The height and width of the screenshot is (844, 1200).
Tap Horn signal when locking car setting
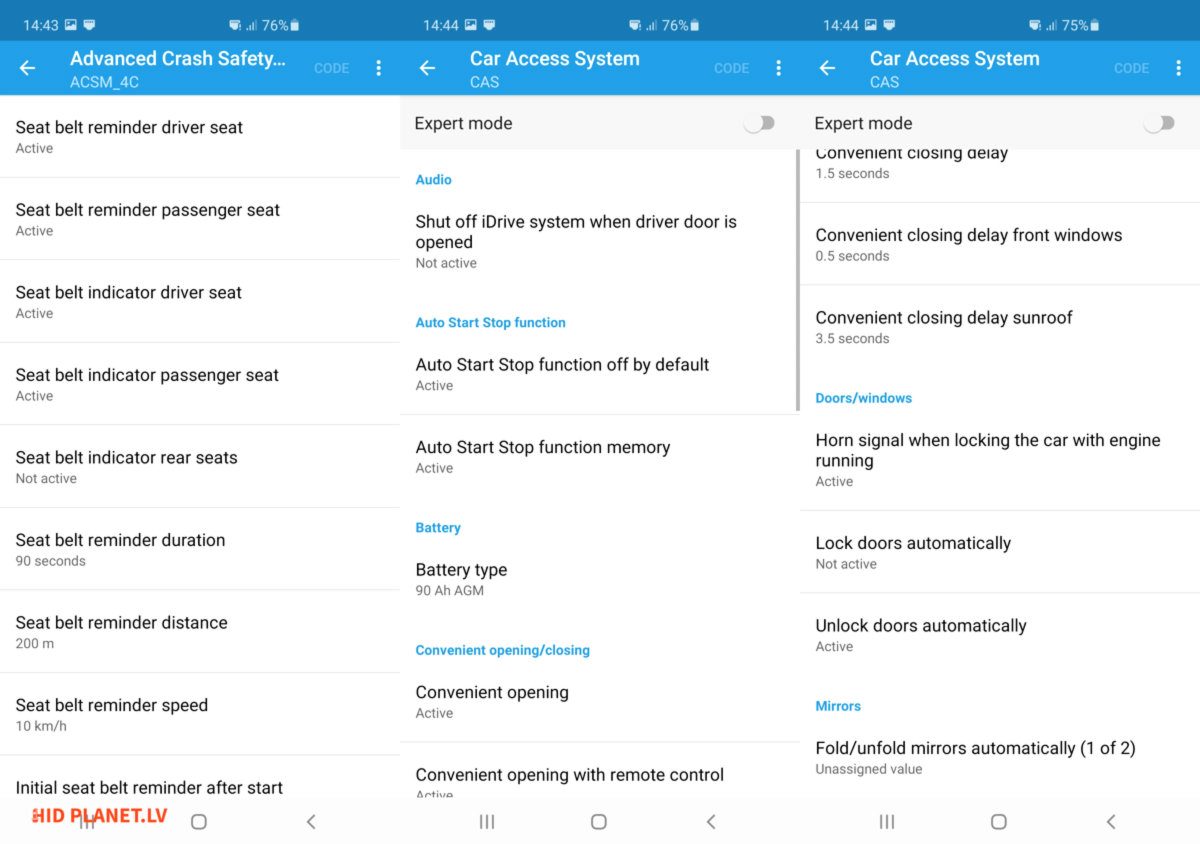pyautogui.click(x=1000, y=459)
